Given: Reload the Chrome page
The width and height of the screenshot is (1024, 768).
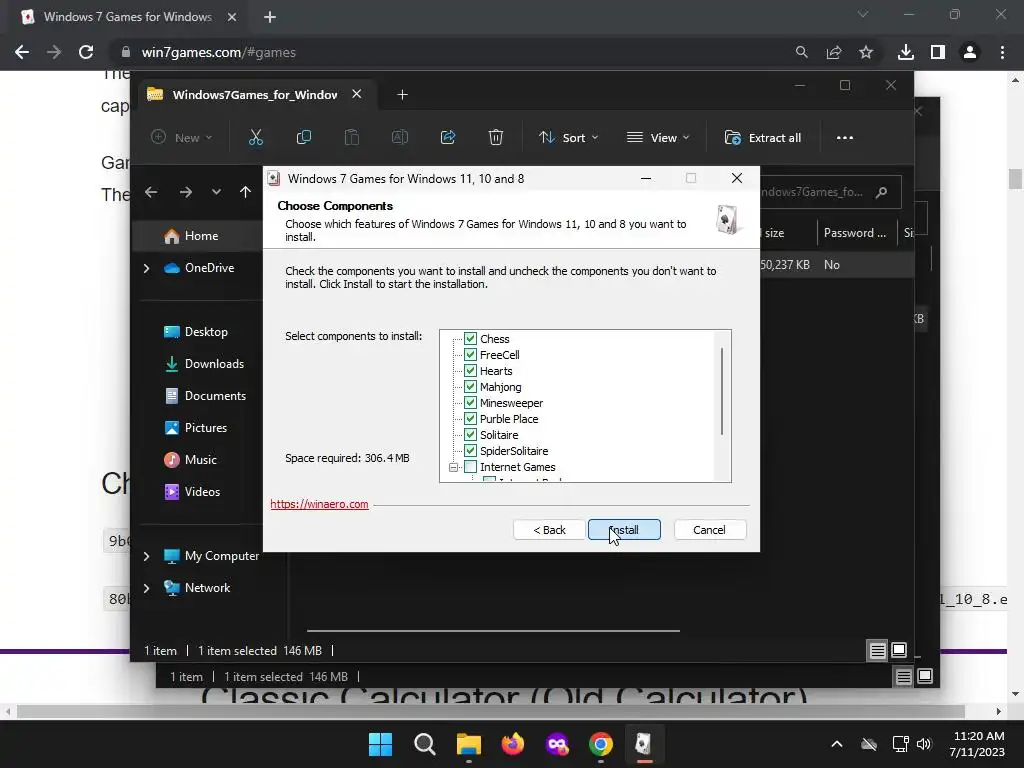Looking at the screenshot, I should [86, 52].
